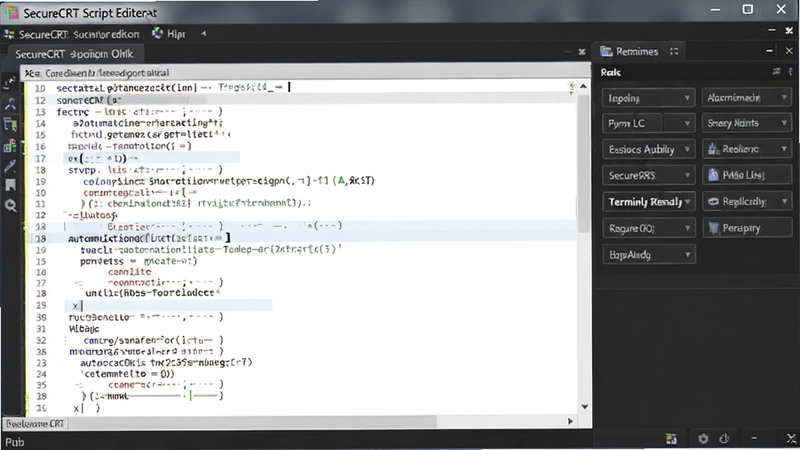This screenshot has width=800, height=450.
Task: Open the Pym LC dropdown
Action: [648, 123]
